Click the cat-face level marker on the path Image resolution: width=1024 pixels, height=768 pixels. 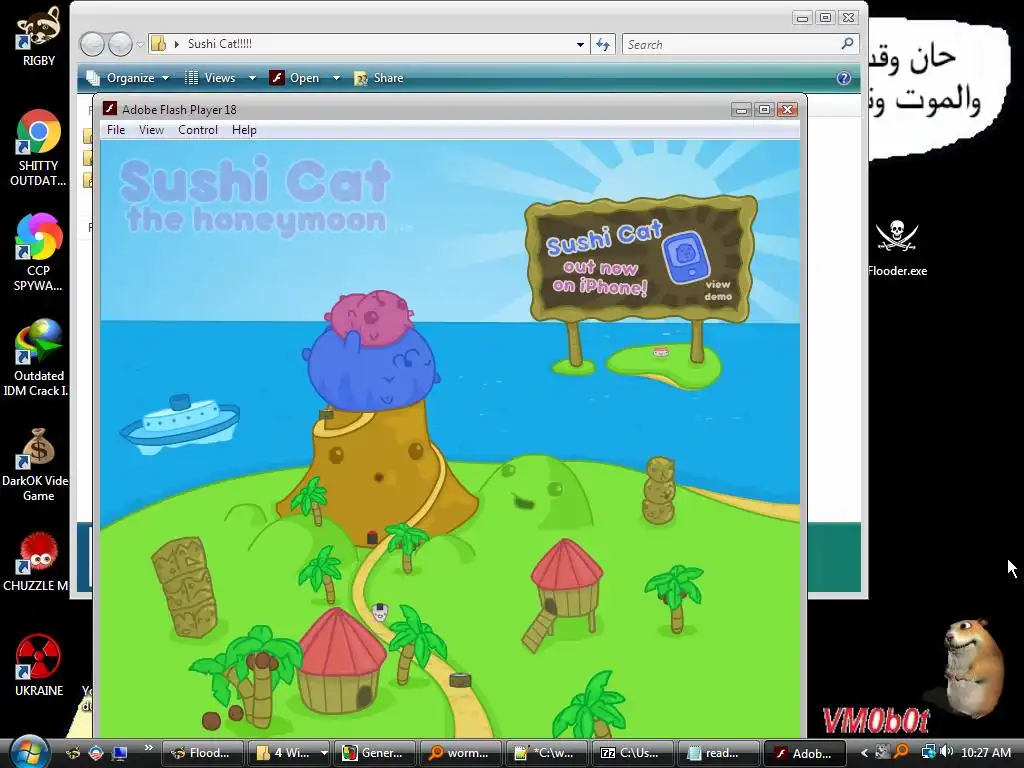click(x=380, y=612)
